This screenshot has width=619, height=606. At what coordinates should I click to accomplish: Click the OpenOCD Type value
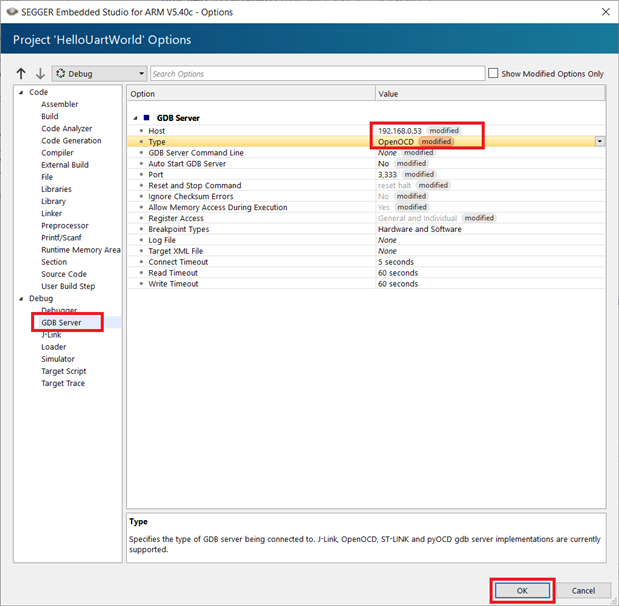[396, 142]
